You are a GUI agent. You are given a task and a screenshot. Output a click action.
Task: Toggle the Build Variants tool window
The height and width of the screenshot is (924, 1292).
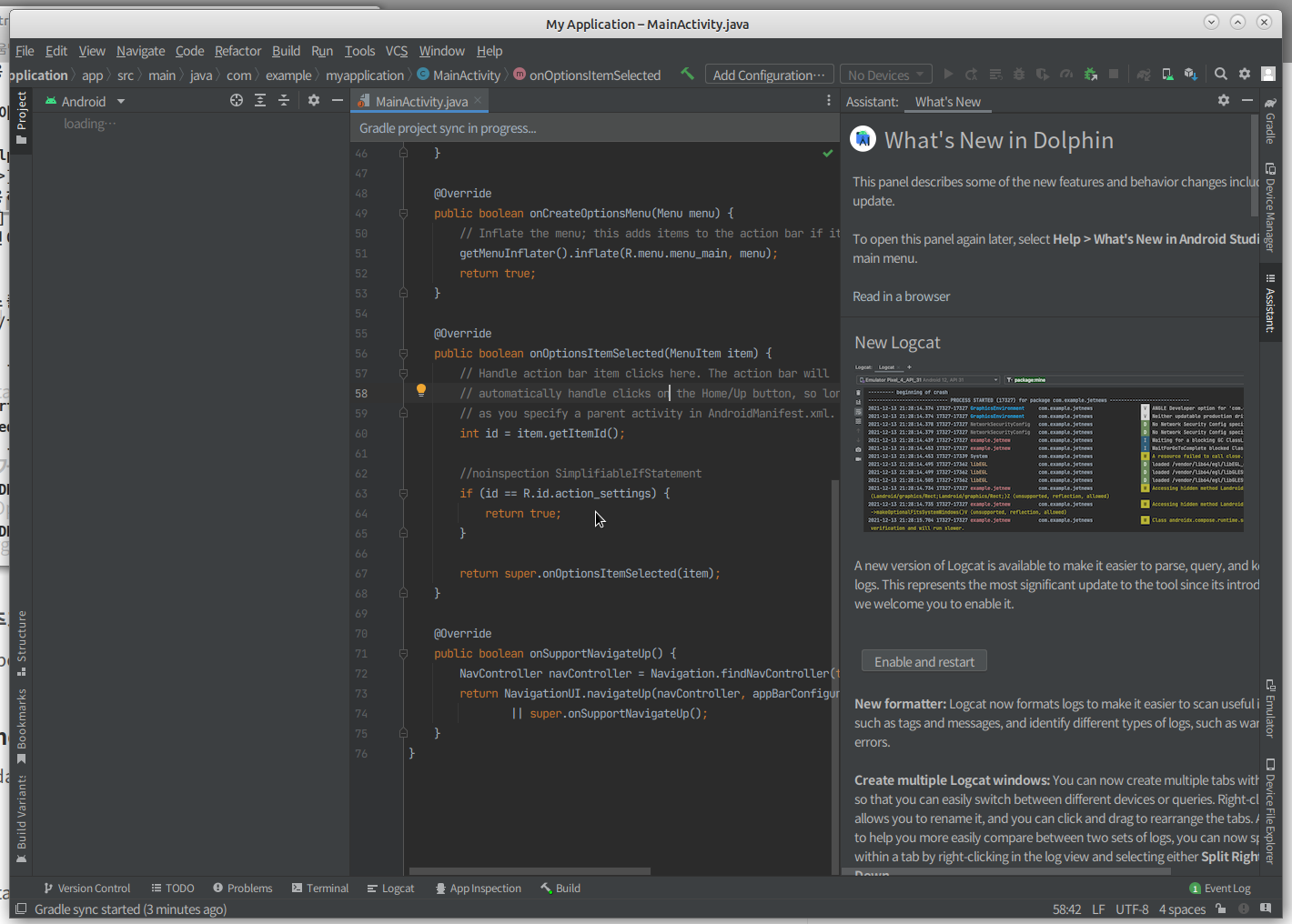22,819
